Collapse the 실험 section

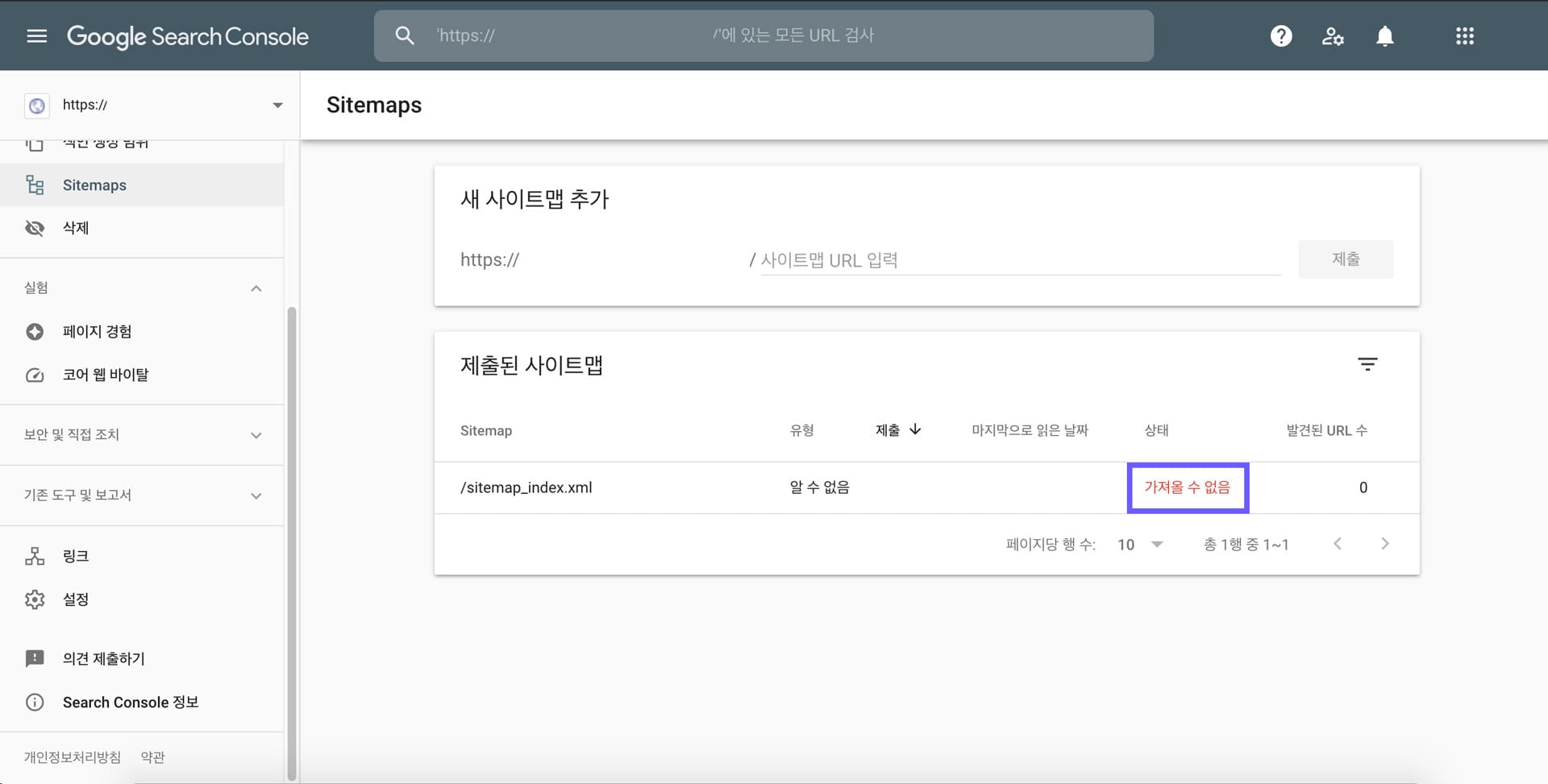(x=256, y=288)
